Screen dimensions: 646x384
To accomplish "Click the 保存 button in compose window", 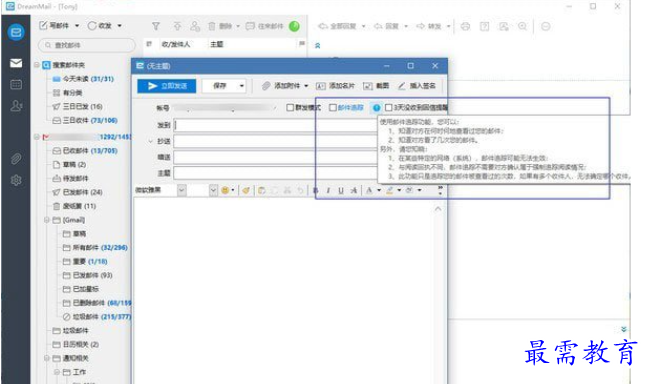I will pyautogui.click(x=220, y=86).
